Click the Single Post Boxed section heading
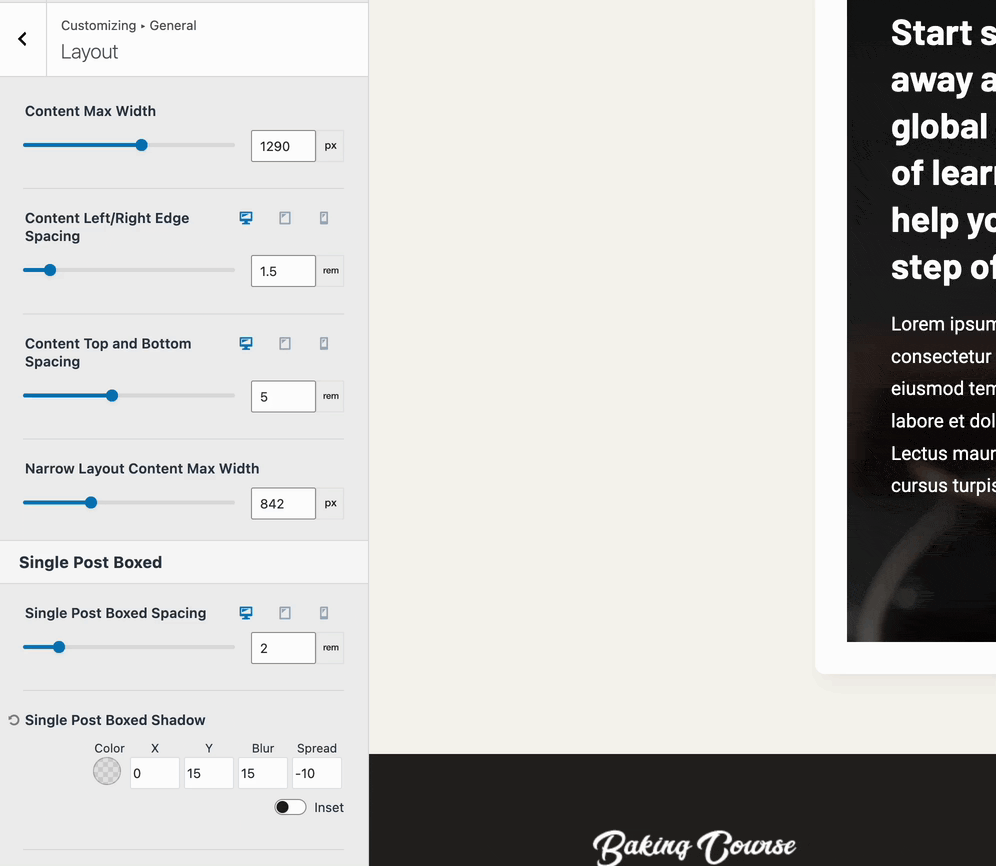 point(90,562)
